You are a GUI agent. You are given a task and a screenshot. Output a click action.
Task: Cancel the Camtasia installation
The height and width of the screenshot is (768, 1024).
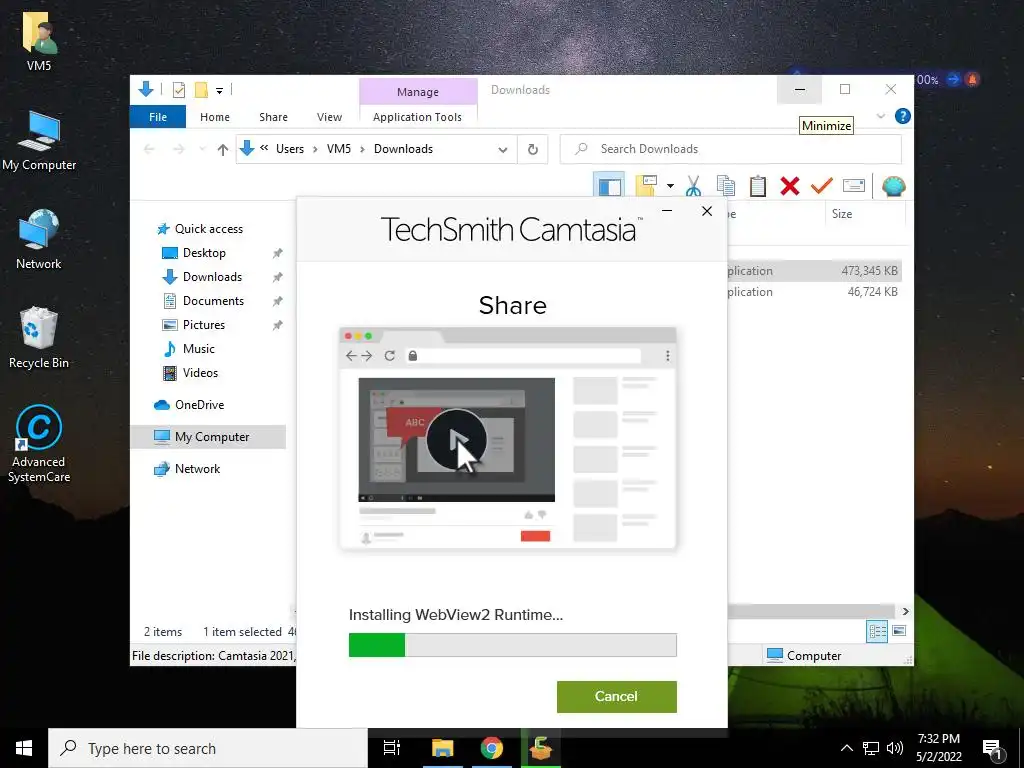click(x=616, y=696)
